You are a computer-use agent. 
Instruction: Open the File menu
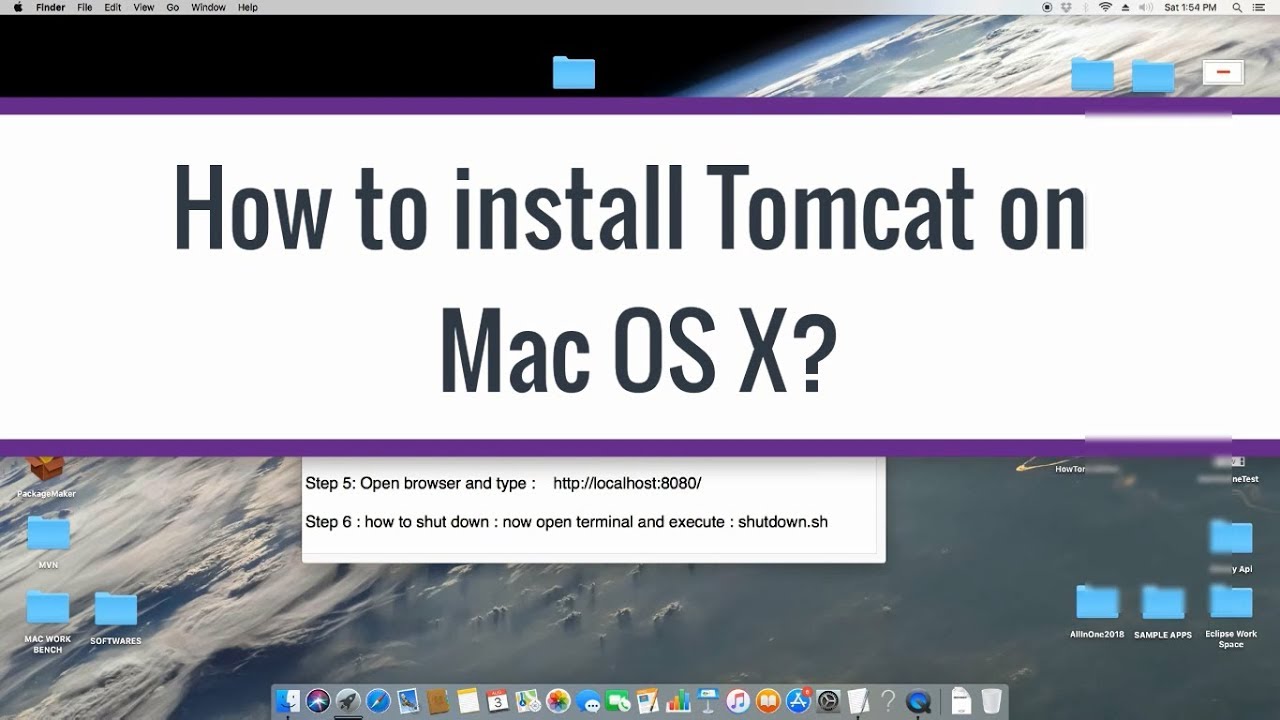pos(85,7)
